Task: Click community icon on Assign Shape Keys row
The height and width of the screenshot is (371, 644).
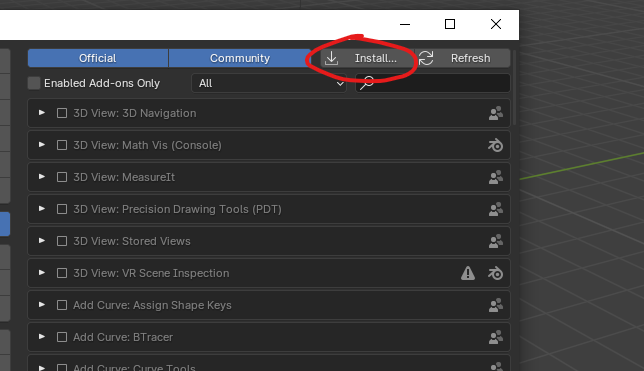Action: point(496,305)
